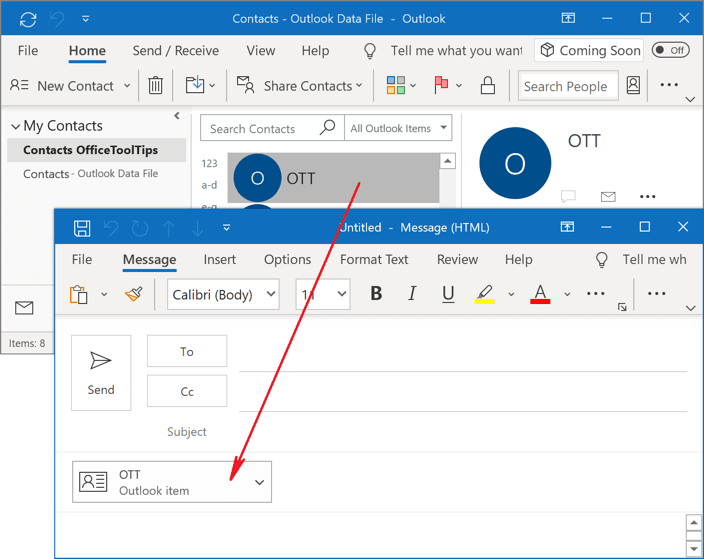The height and width of the screenshot is (559, 704).
Task: Toggle Coming Soon switch
Action: click(x=671, y=50)
